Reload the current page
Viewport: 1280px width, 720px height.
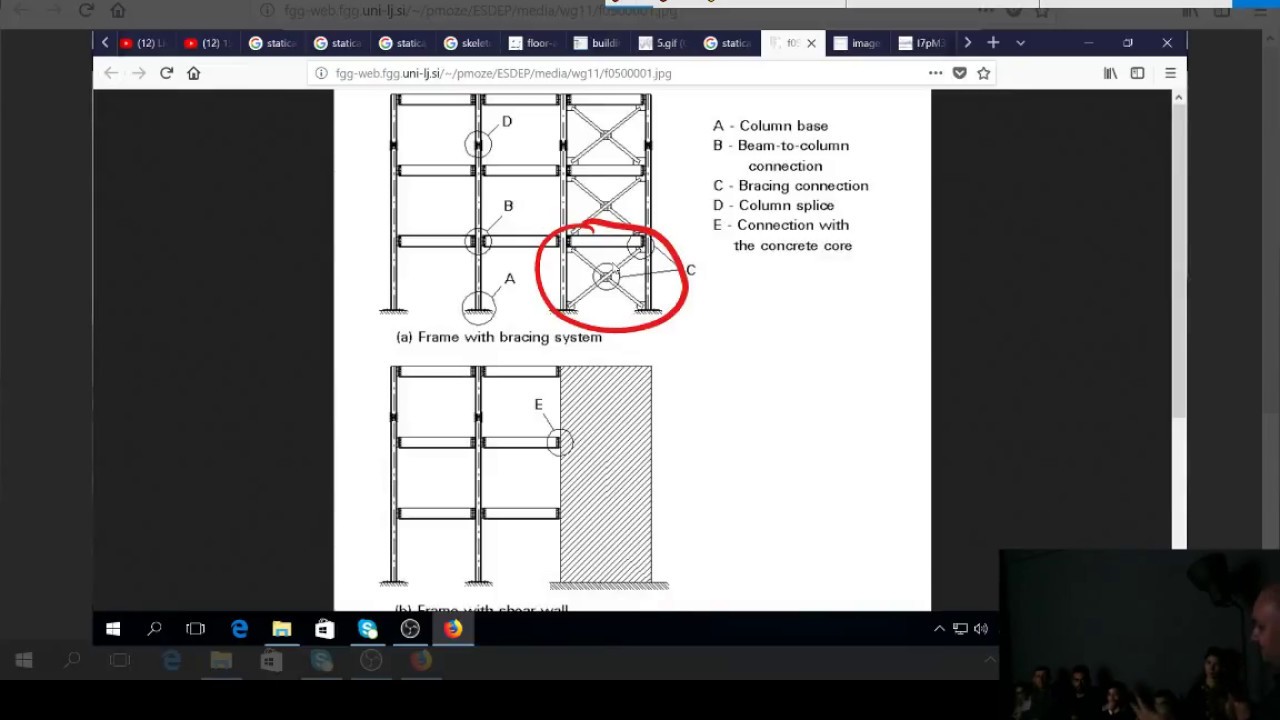point(166,73)
